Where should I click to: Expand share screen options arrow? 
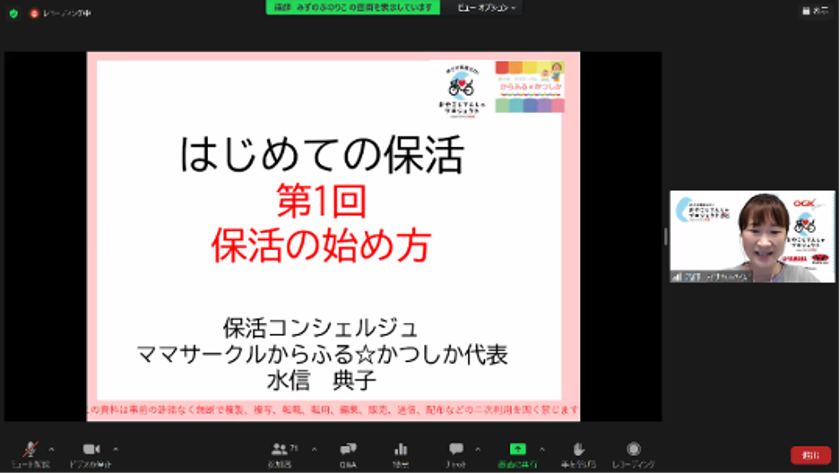[542, 449]
